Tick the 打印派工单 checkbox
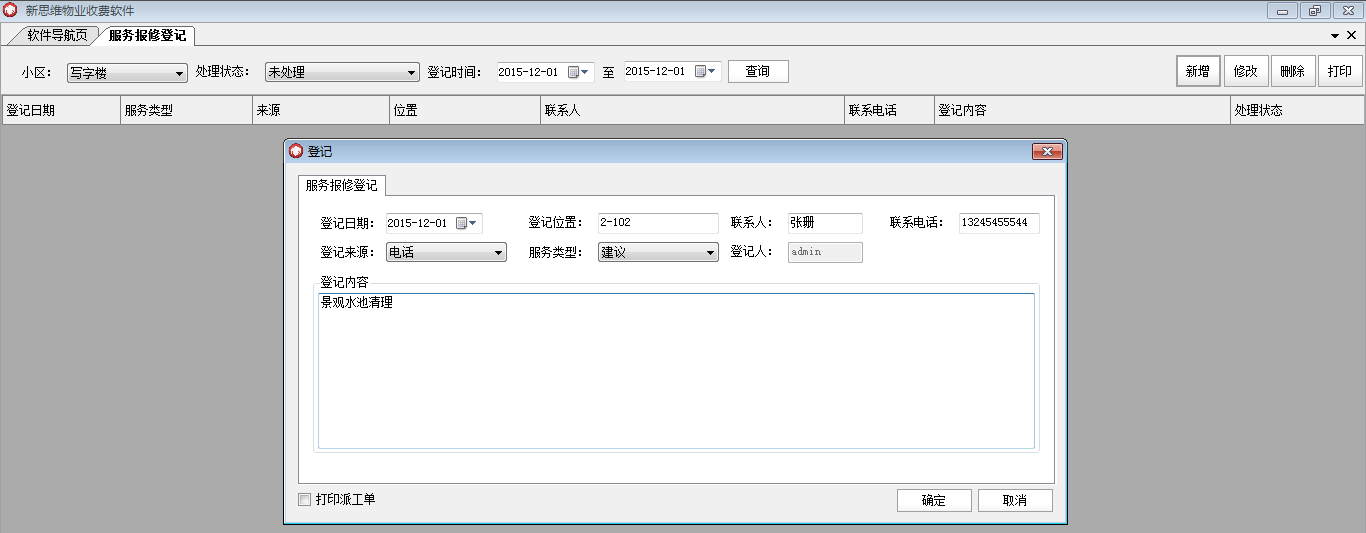 click(x=305, y=499)
